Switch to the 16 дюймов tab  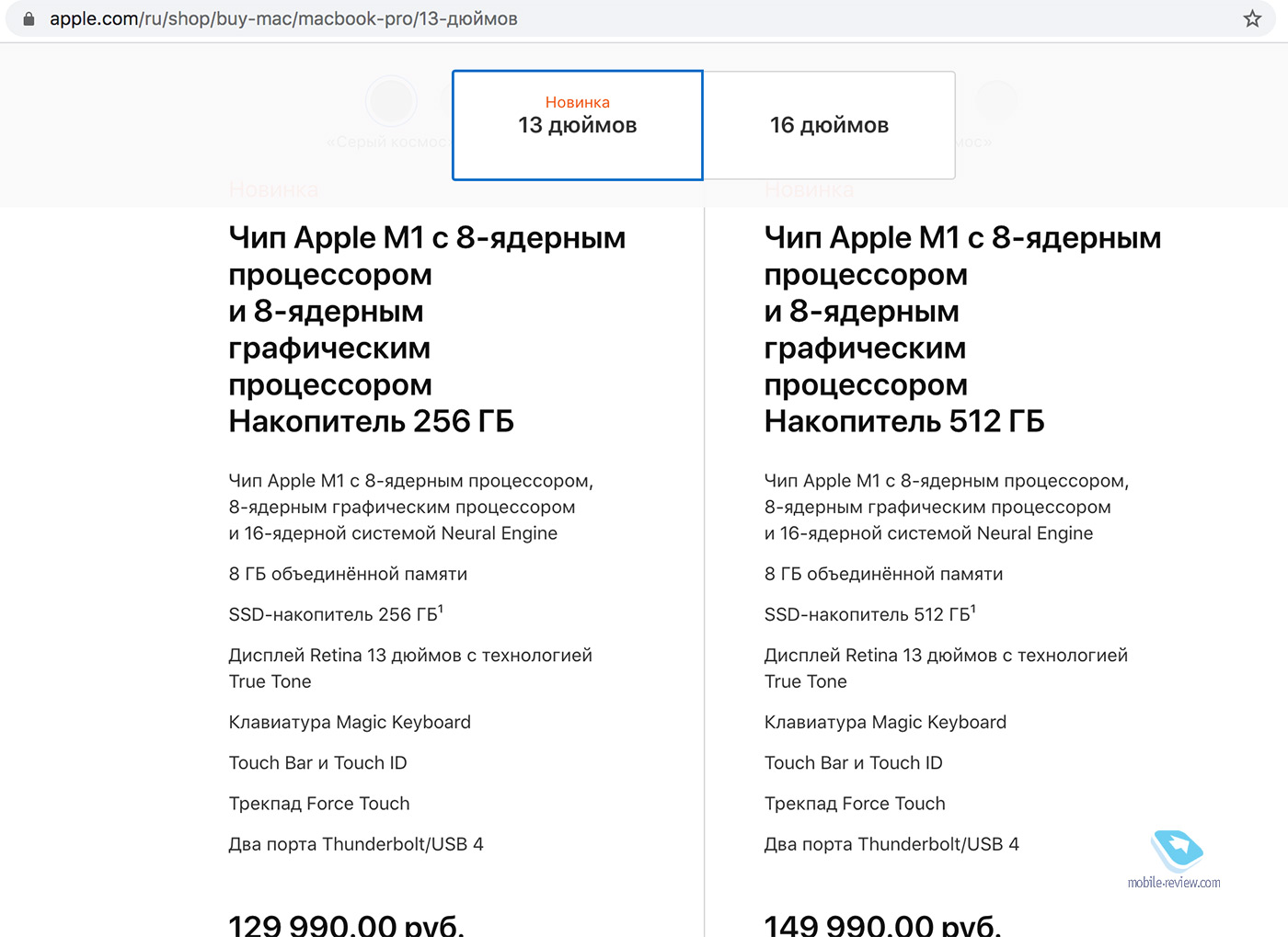pyautogui.click(x=829, y=125)
